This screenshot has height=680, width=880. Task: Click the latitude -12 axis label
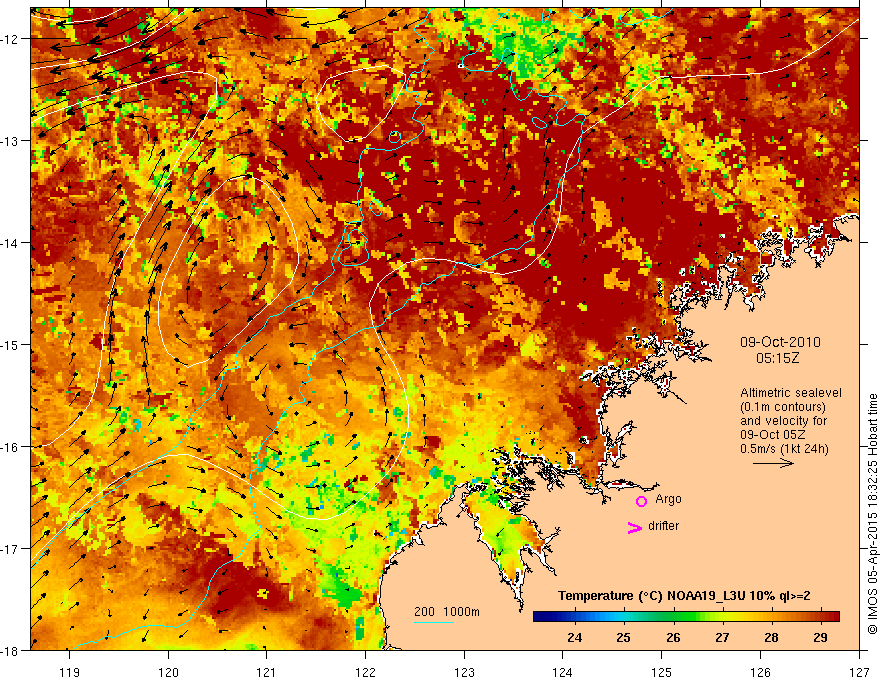point(11,39)
